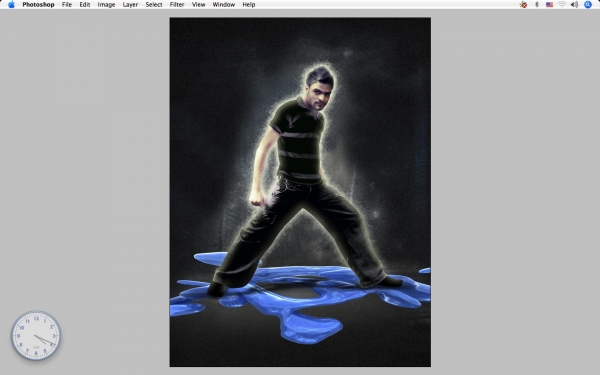Image resolution: width=600 pixels, height=375 pixels.
Task: Click the analog clock widget
Action: pyautogui.click(x=36, y=336)
